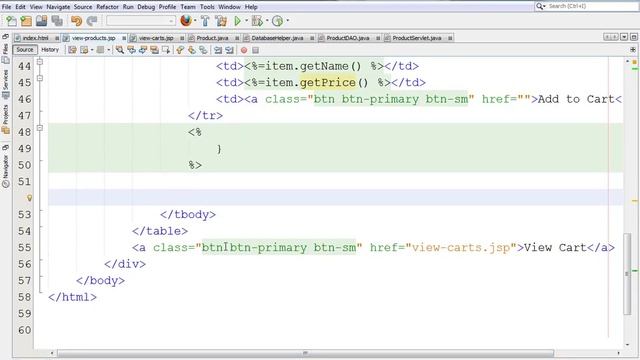The height and width of the screenshot is (360, 640).
Task: Collapse code fold at line 44
Action: (40, 62)
